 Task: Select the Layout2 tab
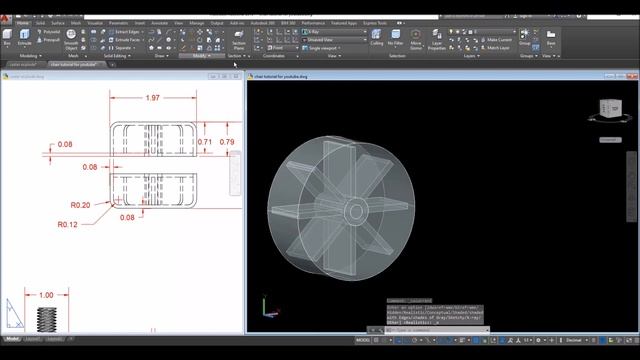point(54,339)
